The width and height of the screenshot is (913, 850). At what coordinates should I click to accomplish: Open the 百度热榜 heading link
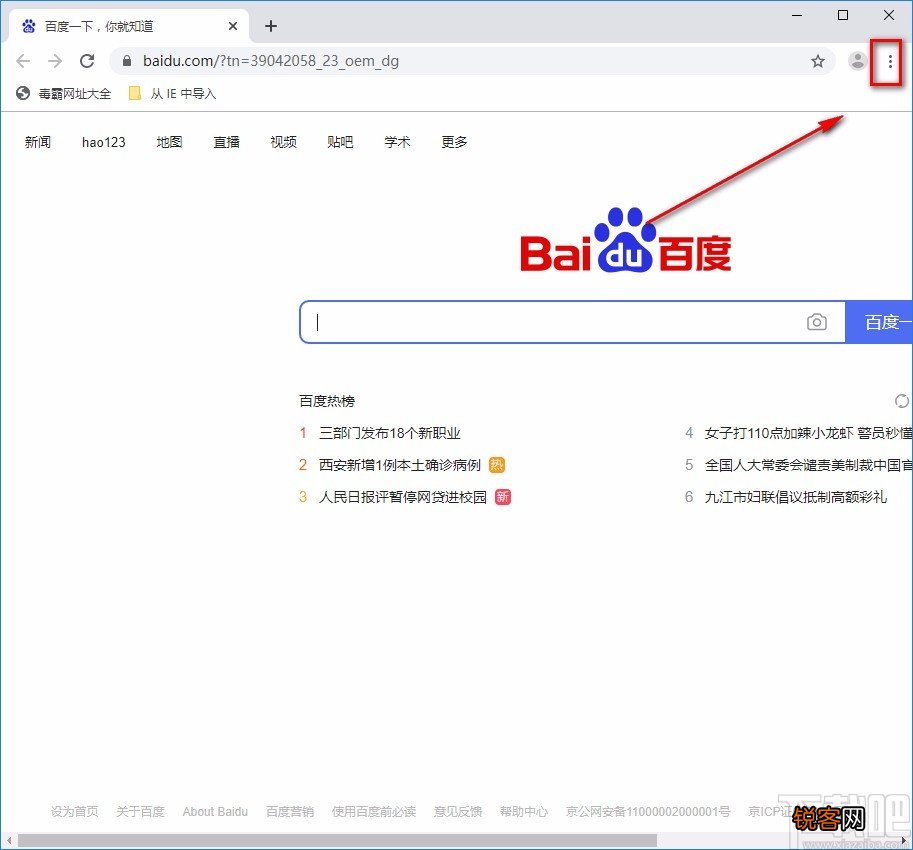pyautogui.click(x=327, y=401)
